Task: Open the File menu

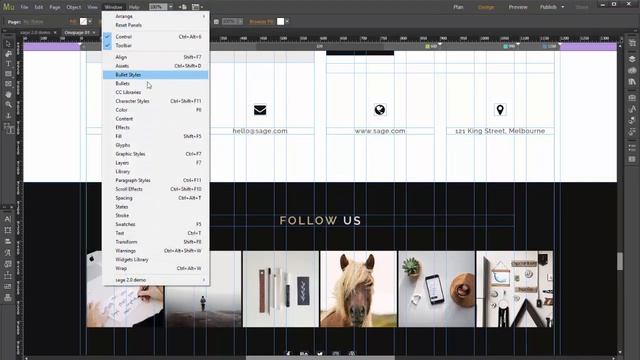Action: tap(24, 7)
